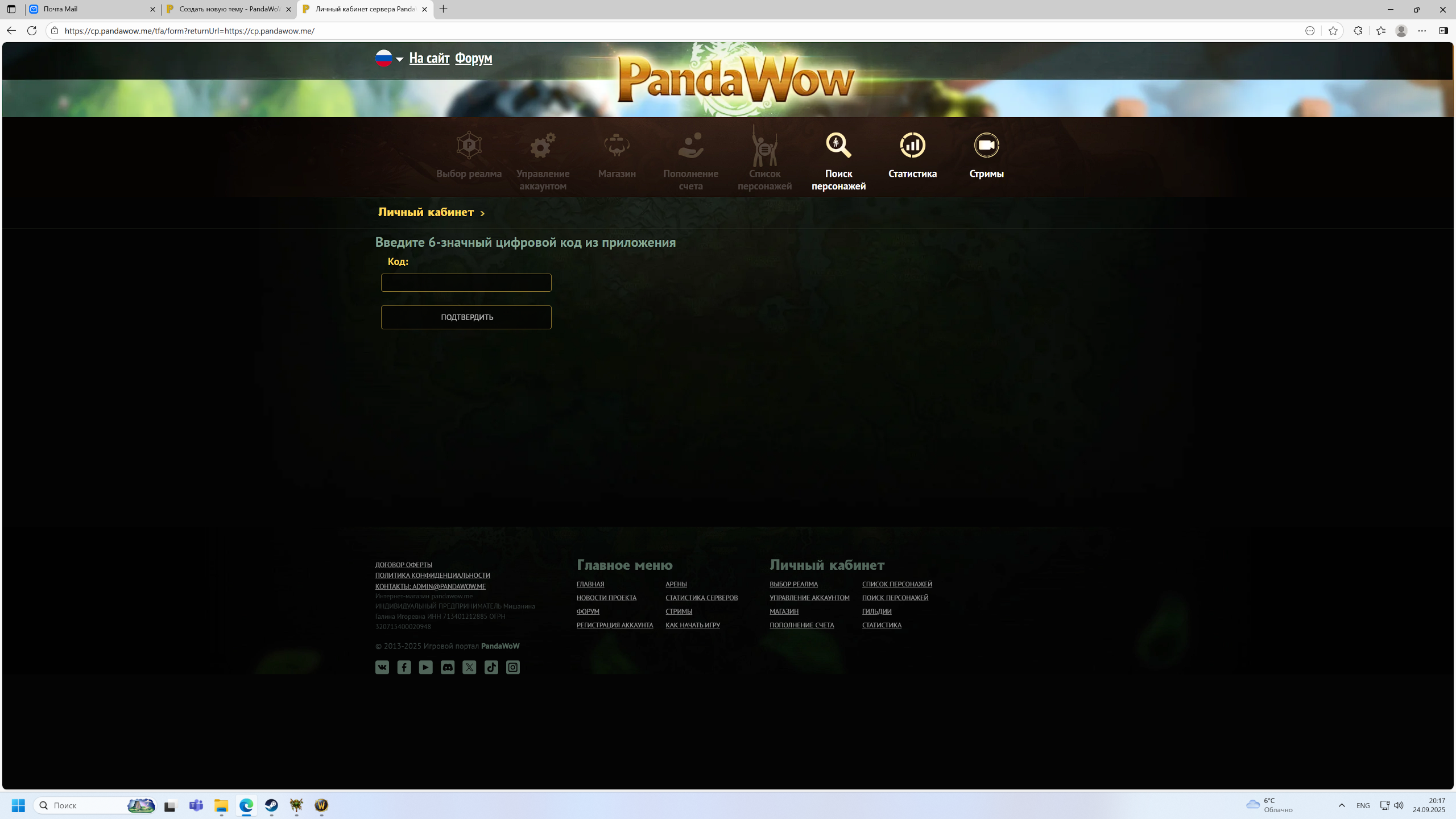Open Windows Start menu button
Screen dimensions: 1456x819
(18, 805)
